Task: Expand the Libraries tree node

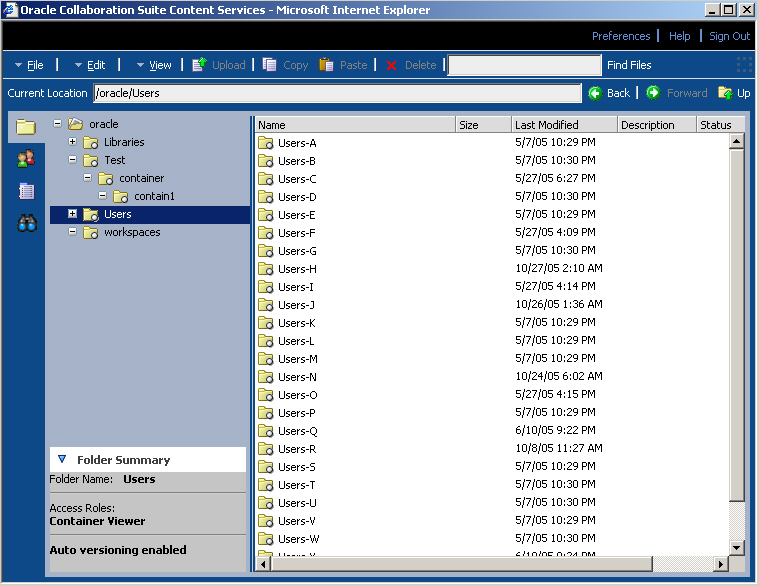Action: [73, 141]
